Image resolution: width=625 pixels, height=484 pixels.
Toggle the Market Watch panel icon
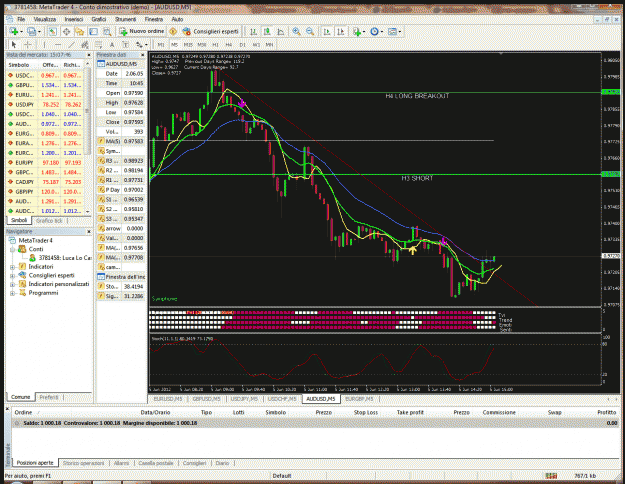[53, 31]
